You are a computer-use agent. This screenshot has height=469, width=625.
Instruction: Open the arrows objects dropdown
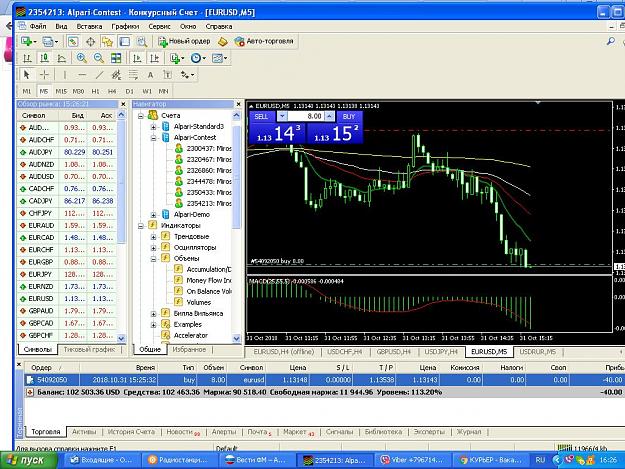(x=187, y=75)
